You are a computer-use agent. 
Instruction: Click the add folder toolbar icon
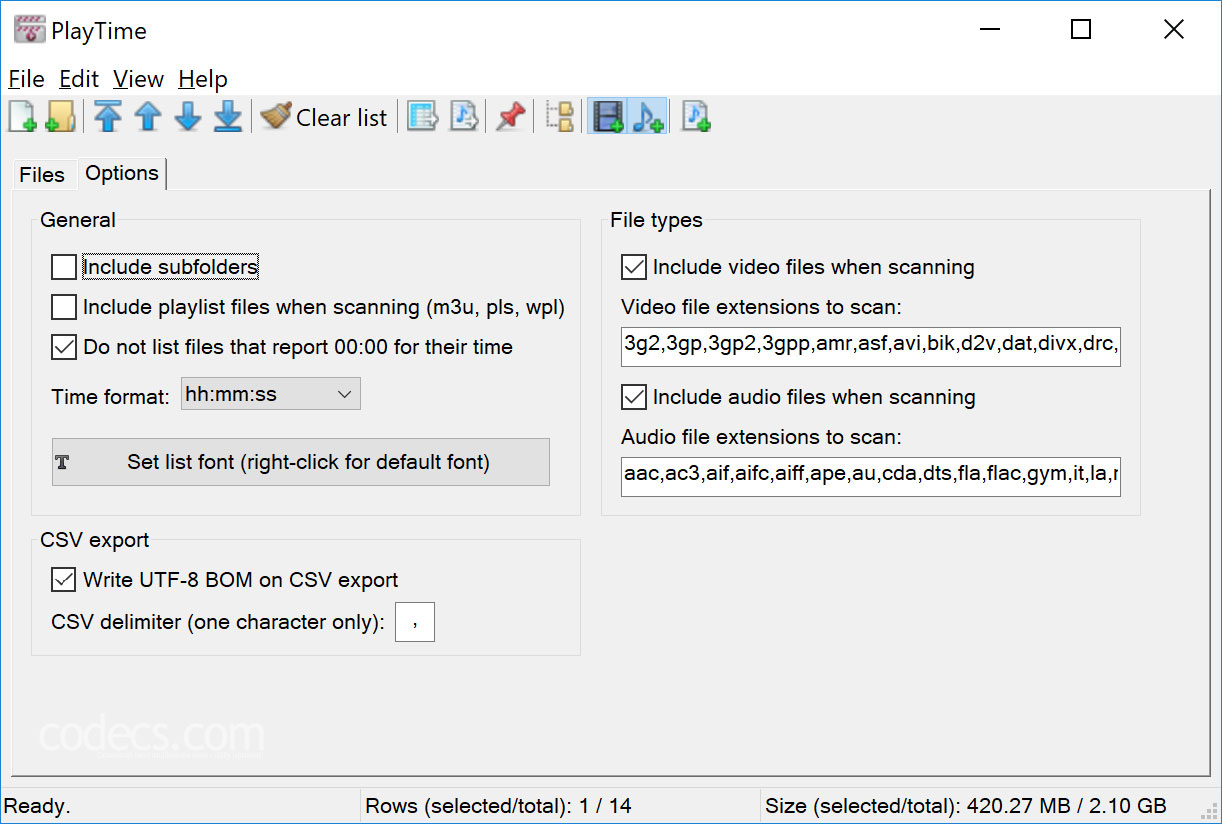point(60,117)
